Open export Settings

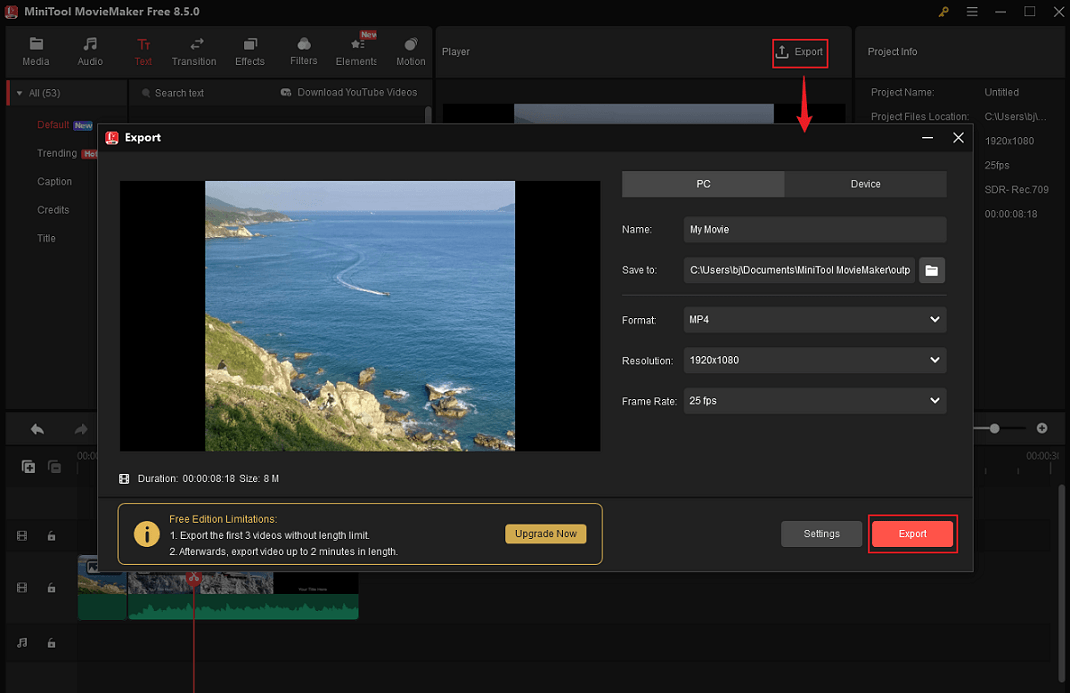click(821, 533)
